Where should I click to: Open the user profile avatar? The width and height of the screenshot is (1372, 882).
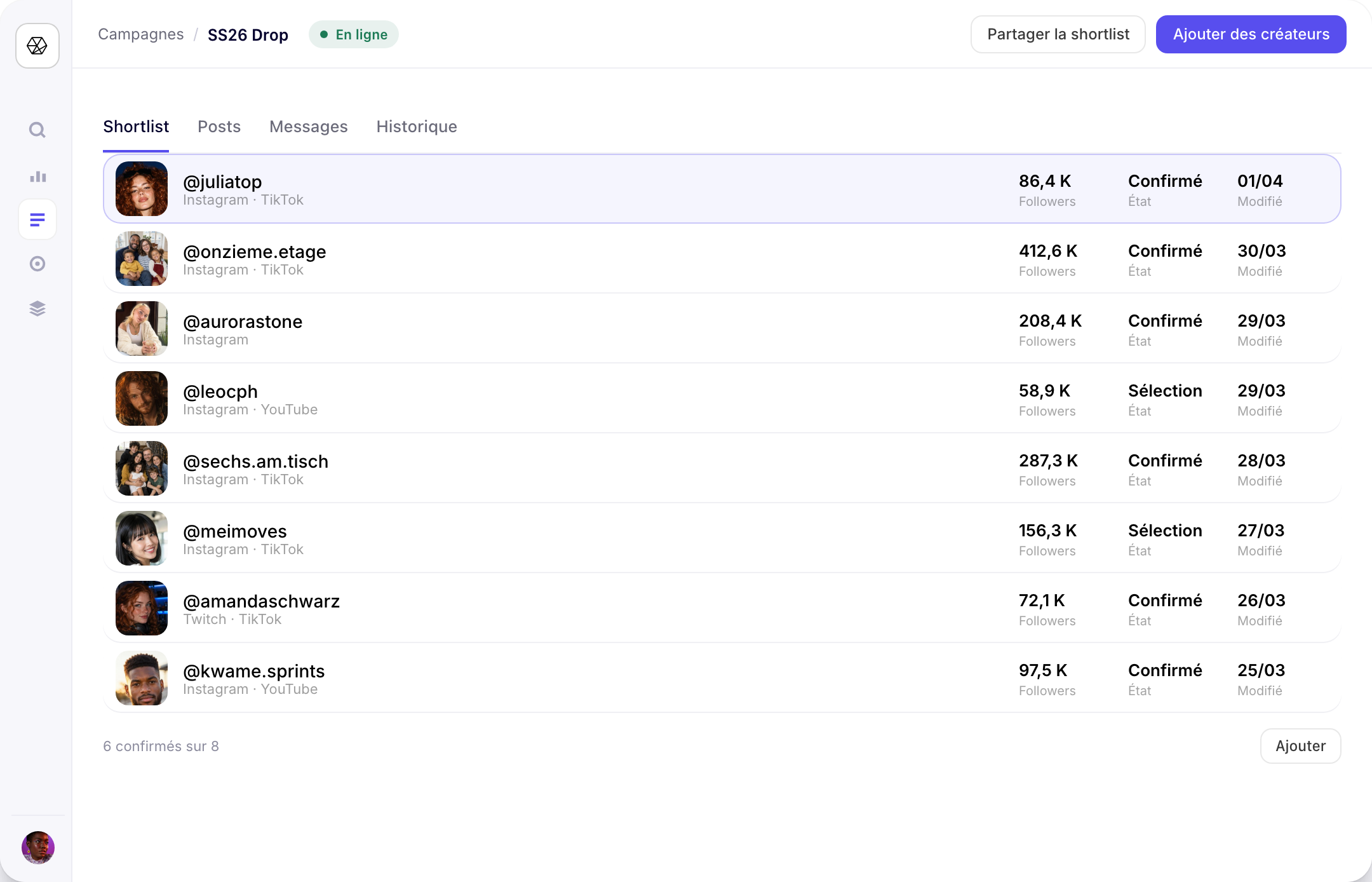[38, 847]
